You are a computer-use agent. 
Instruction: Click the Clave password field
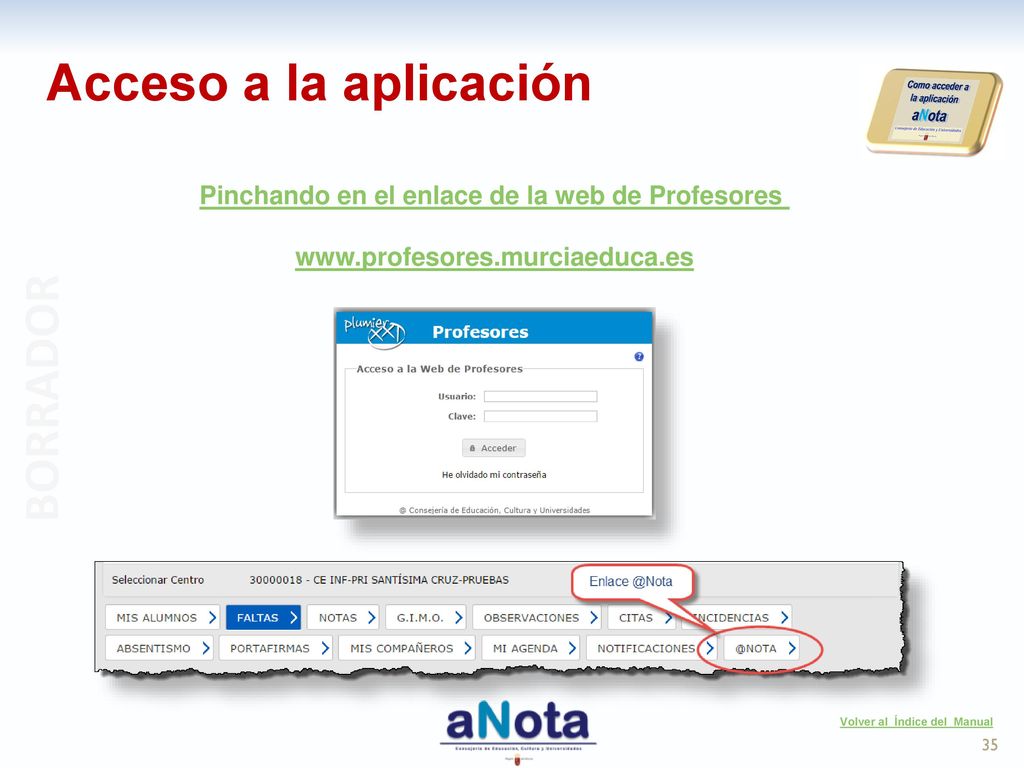[540, 416]
